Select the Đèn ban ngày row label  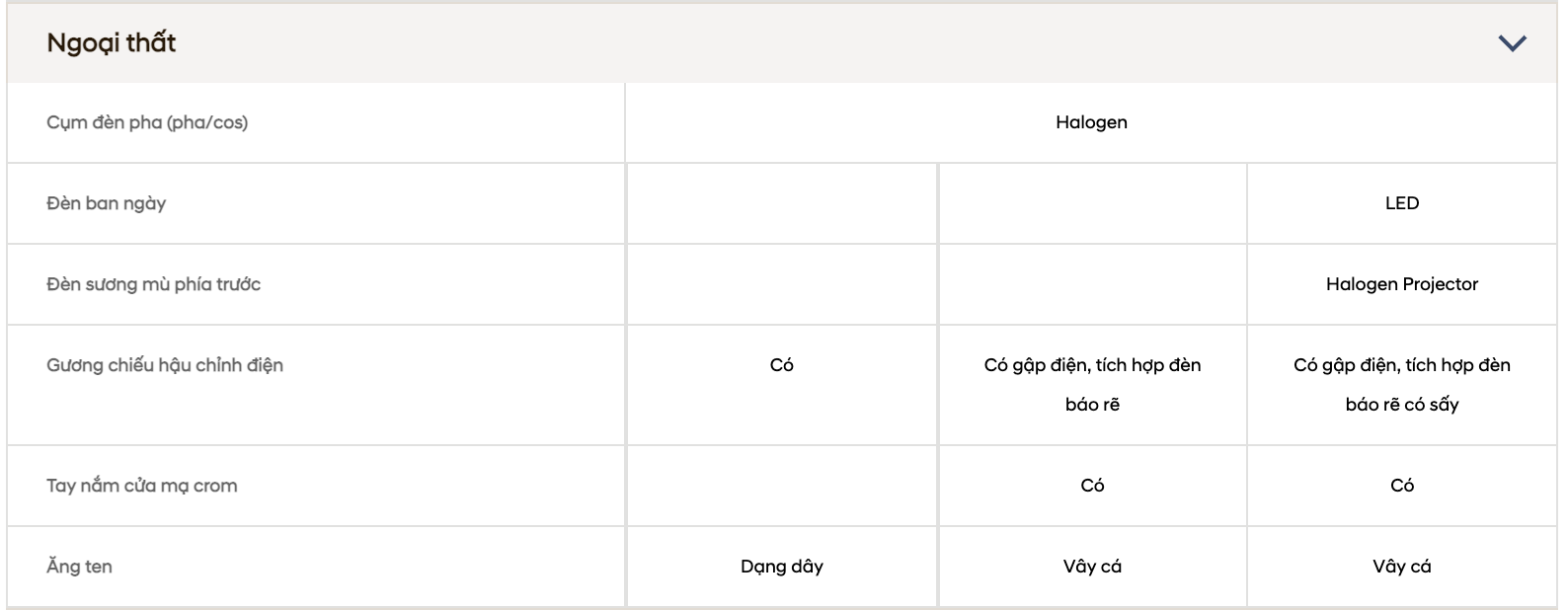pos(107,203)
